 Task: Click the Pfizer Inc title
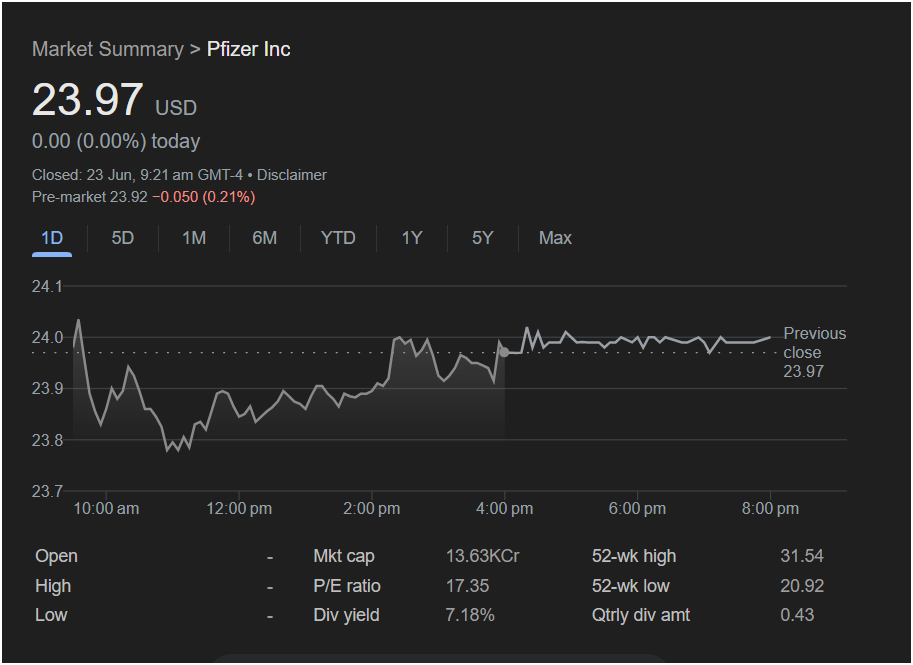pyautogui.click(x=249, y=49)
